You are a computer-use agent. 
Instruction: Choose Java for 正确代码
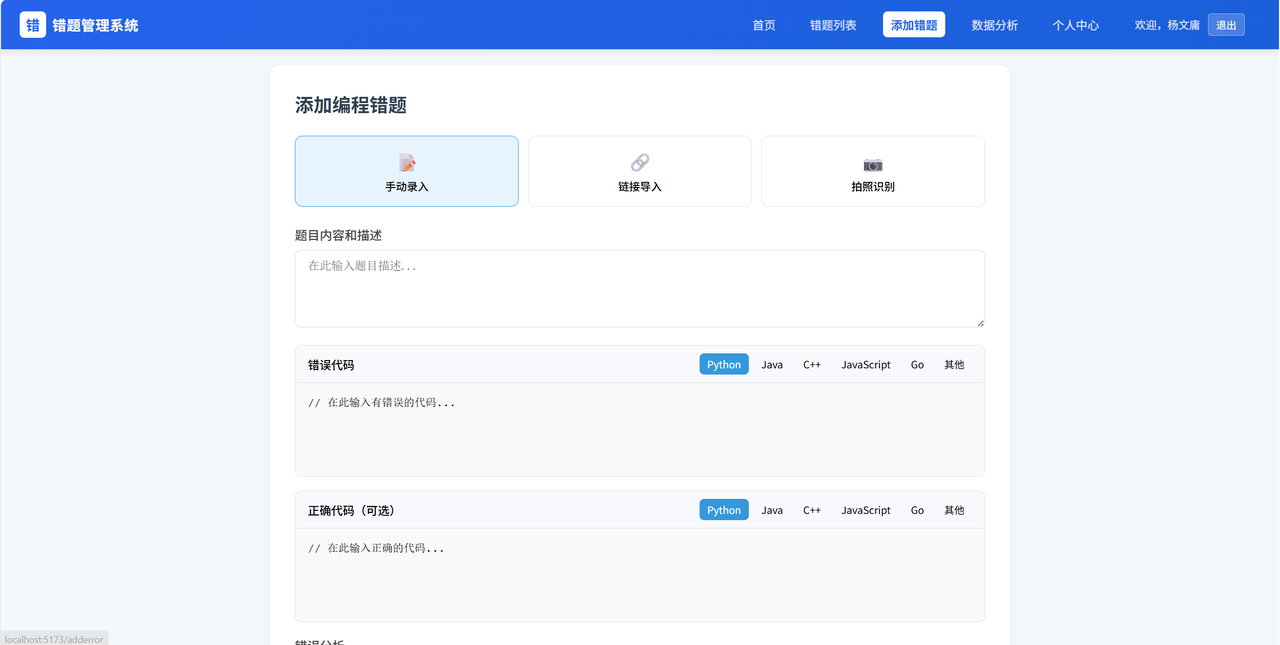772,510
